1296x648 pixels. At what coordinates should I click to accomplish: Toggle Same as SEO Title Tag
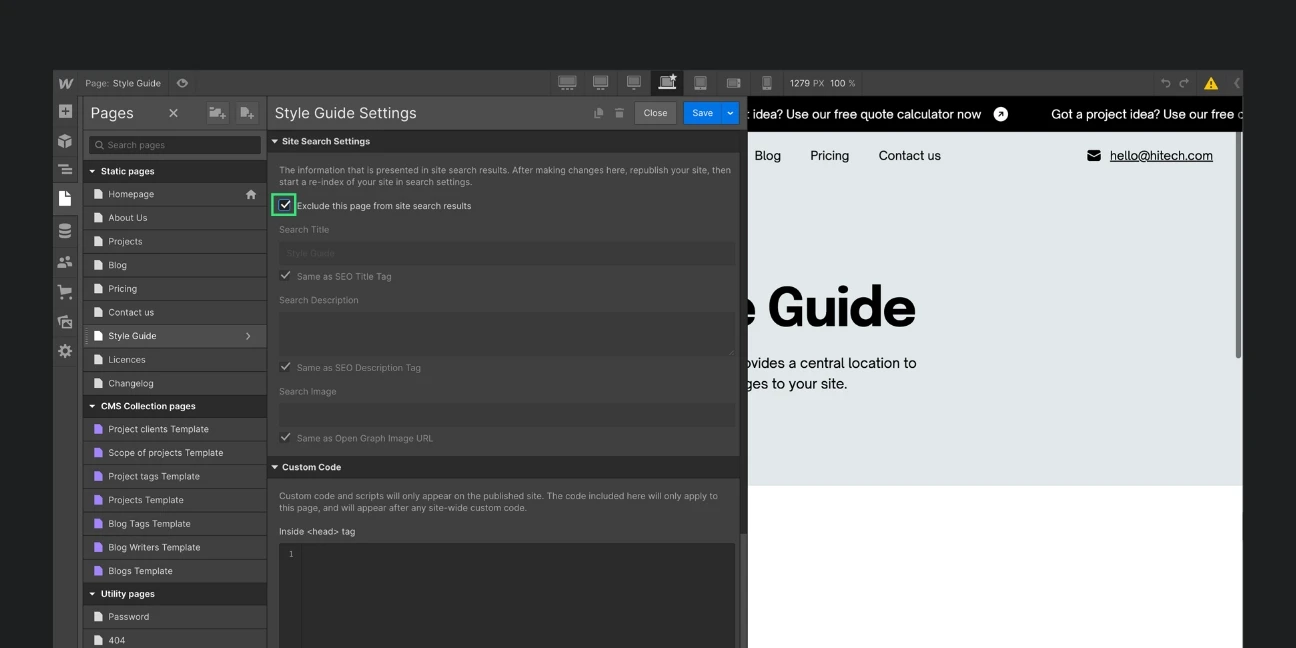(x=285, y=275)
